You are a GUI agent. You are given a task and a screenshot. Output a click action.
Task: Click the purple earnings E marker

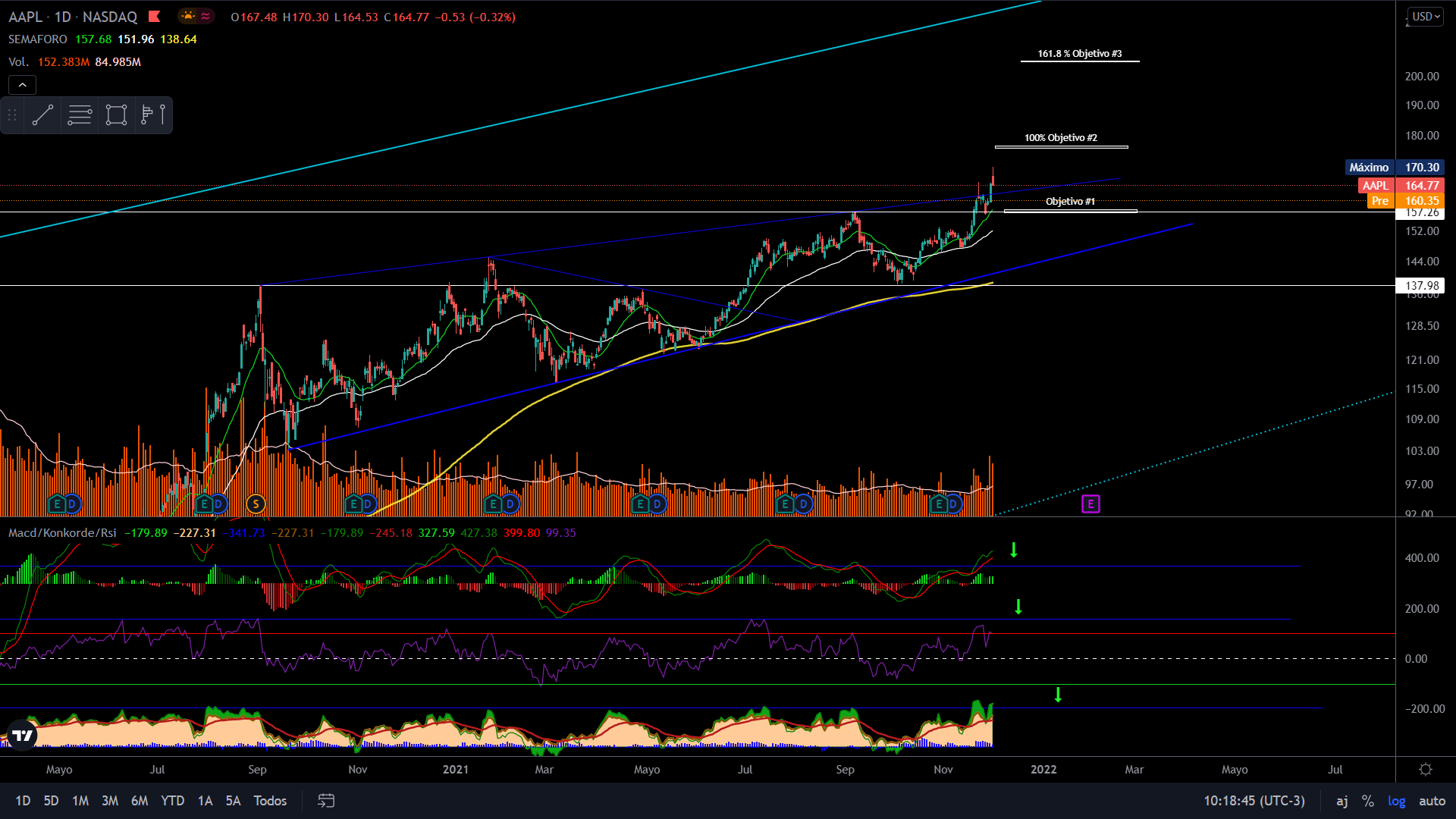coord(1090,504)
